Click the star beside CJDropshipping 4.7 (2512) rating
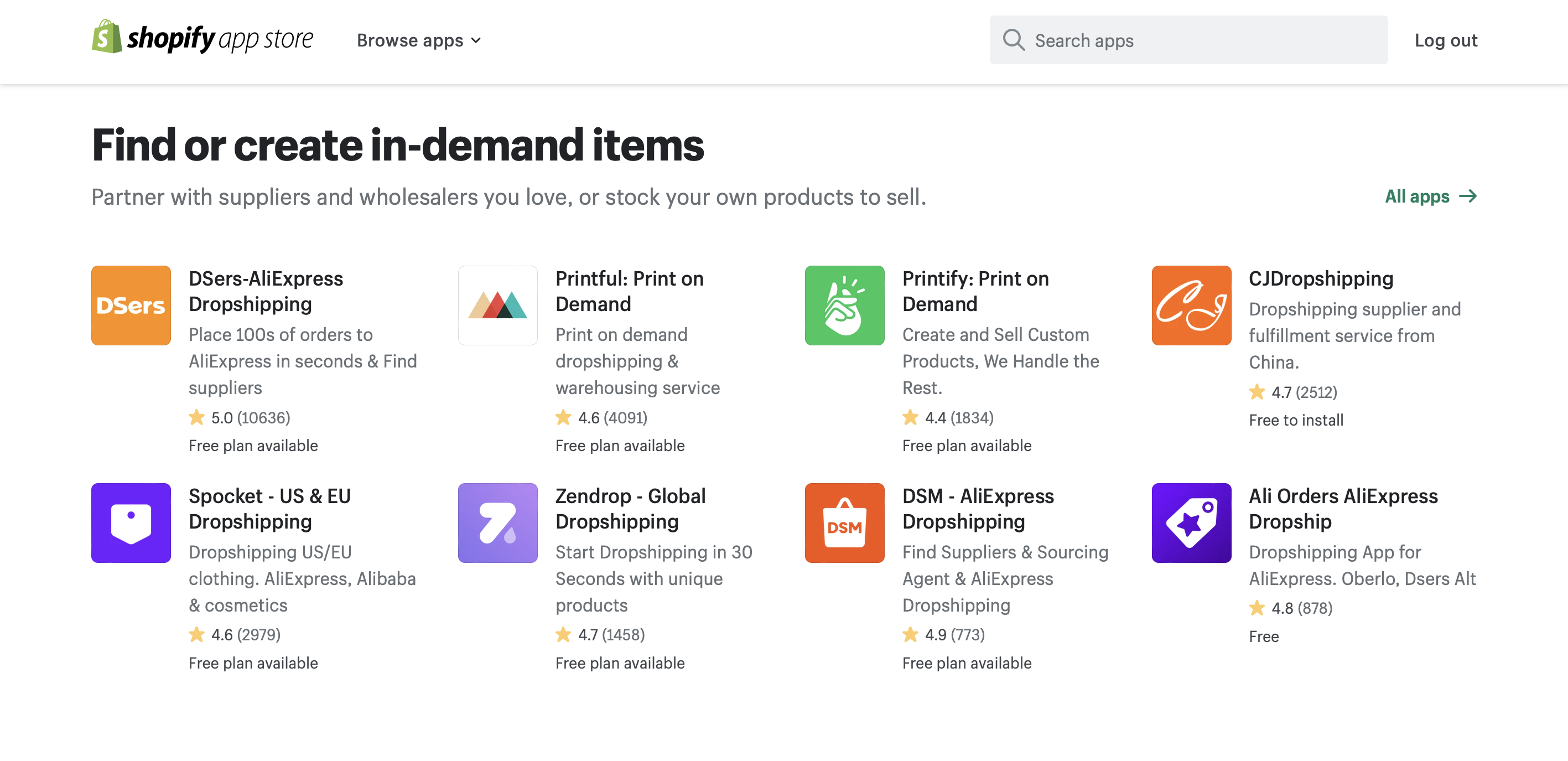 click(x=1257, y=391)
